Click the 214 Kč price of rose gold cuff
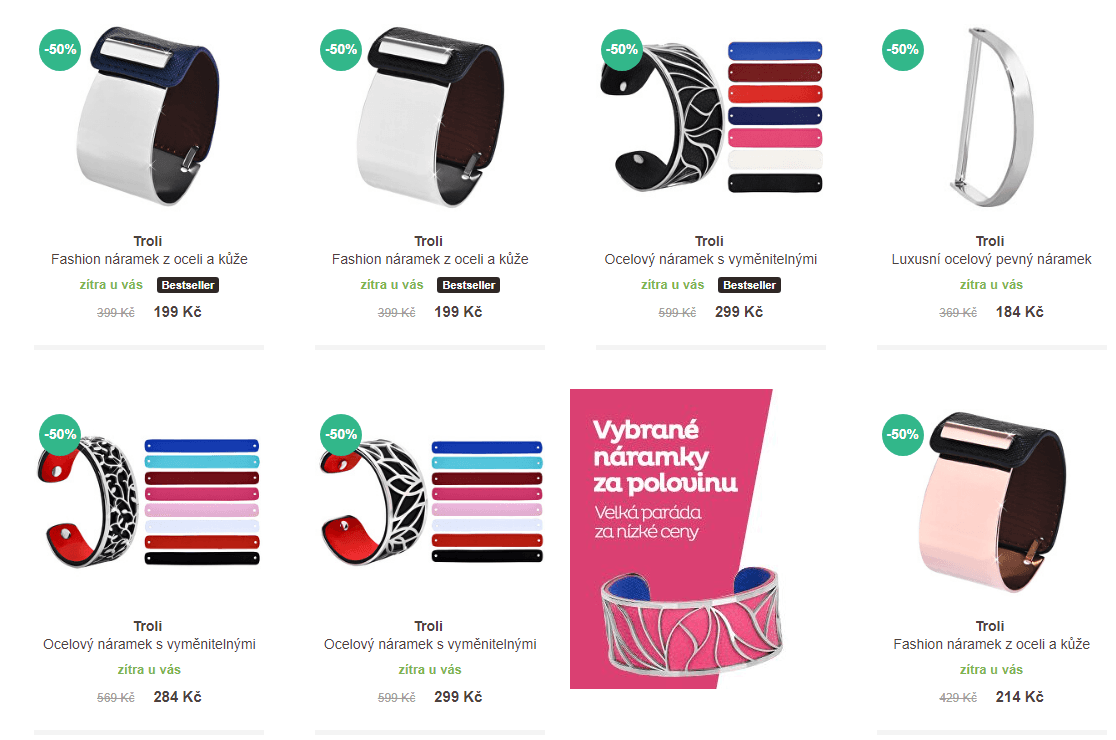 click(x=1019, y=697)
